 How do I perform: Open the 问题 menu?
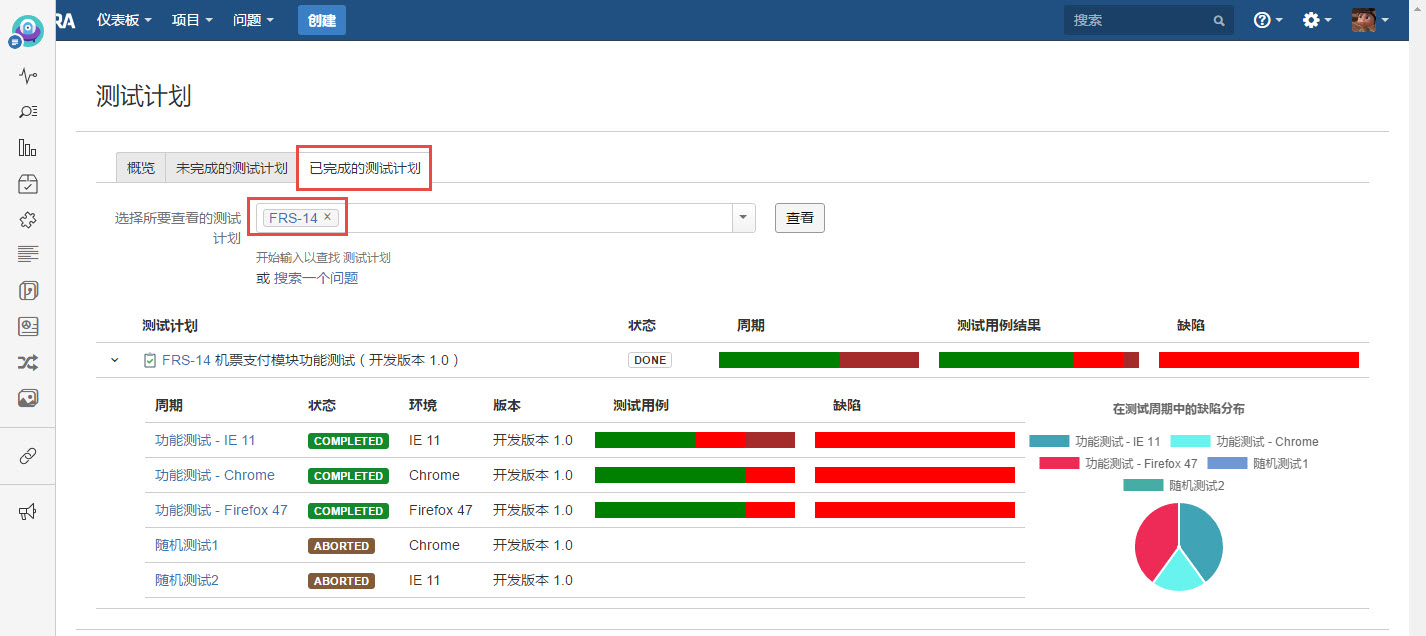(253, 20)
